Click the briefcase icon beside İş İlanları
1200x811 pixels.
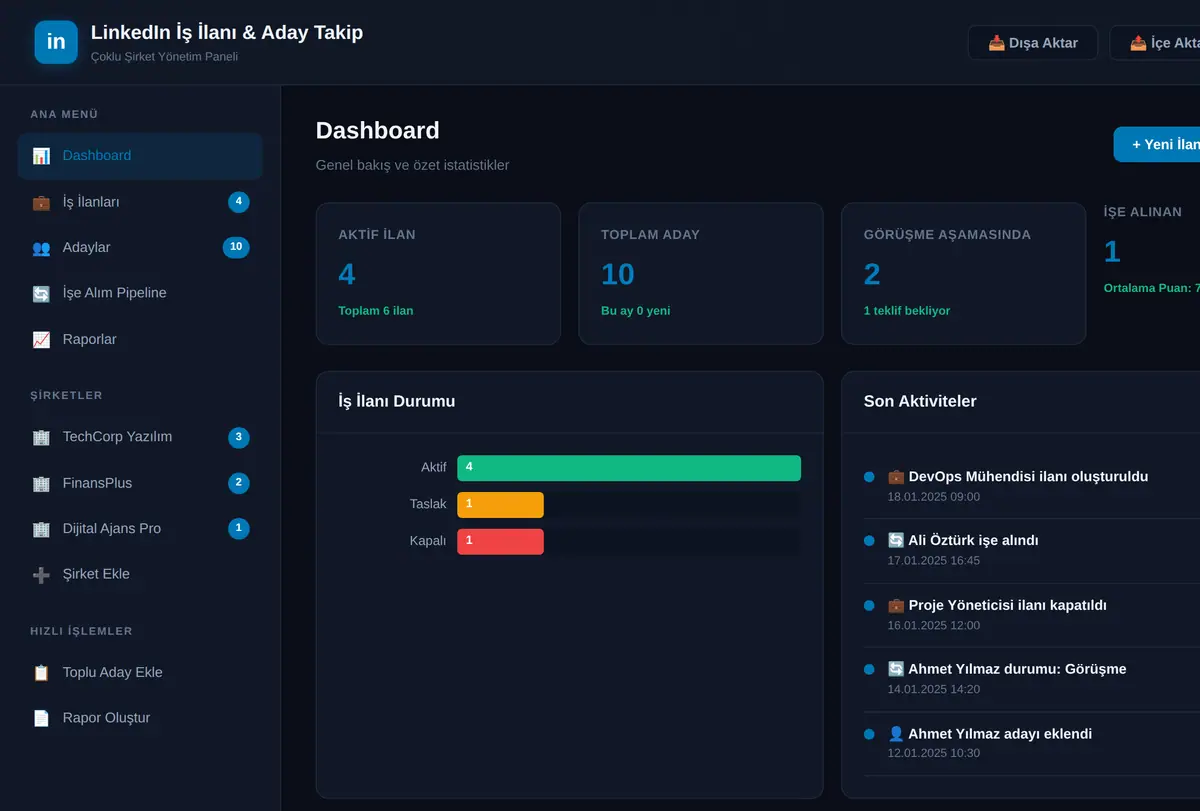(x=41, y=202)
